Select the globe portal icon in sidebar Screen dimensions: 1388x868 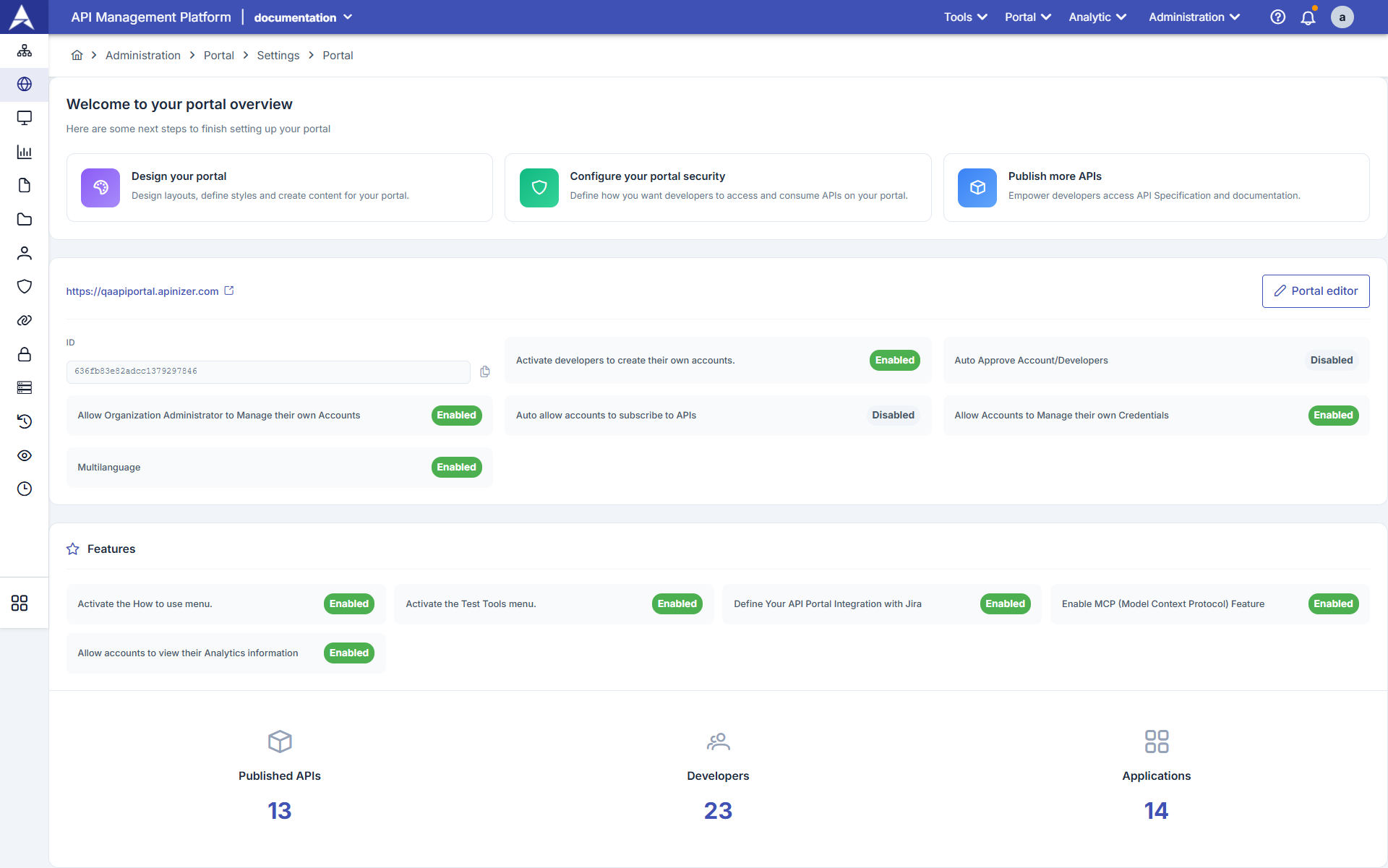pos(24,84)
